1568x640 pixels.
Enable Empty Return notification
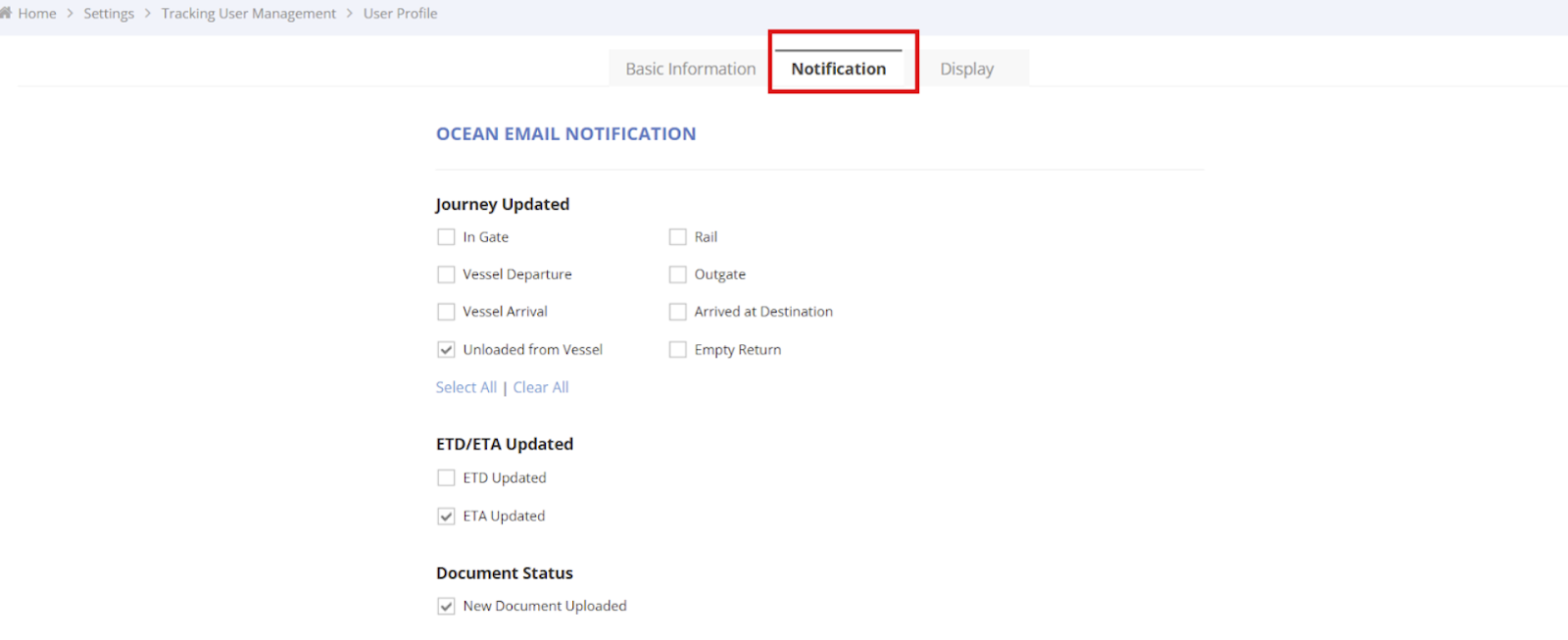(x=677, y=350)
